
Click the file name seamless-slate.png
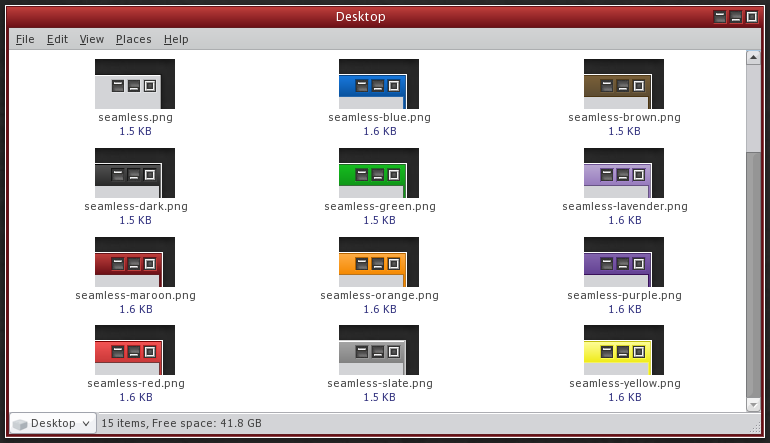pos(380,383)
